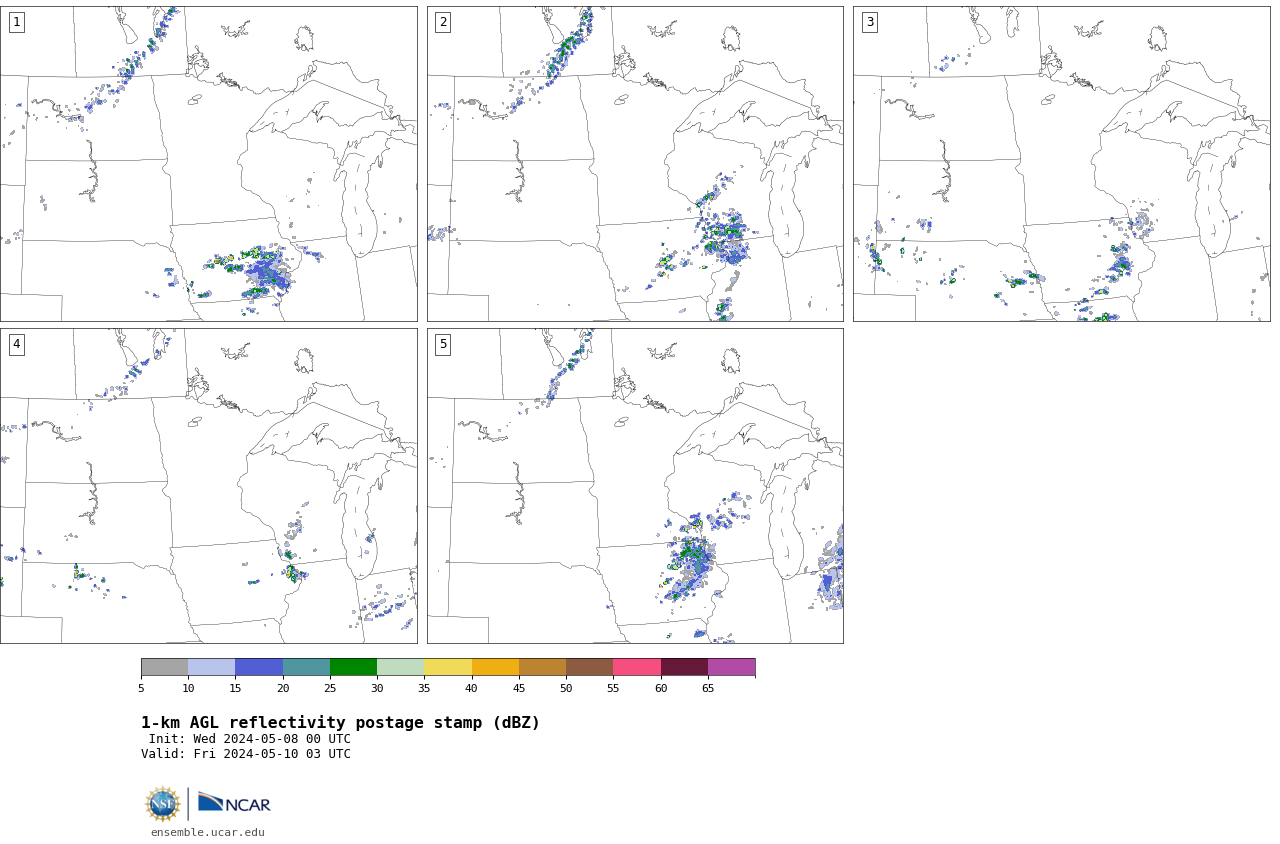Select the dark brown 50-55 dBZ swatch

click(x=590, y=667)
